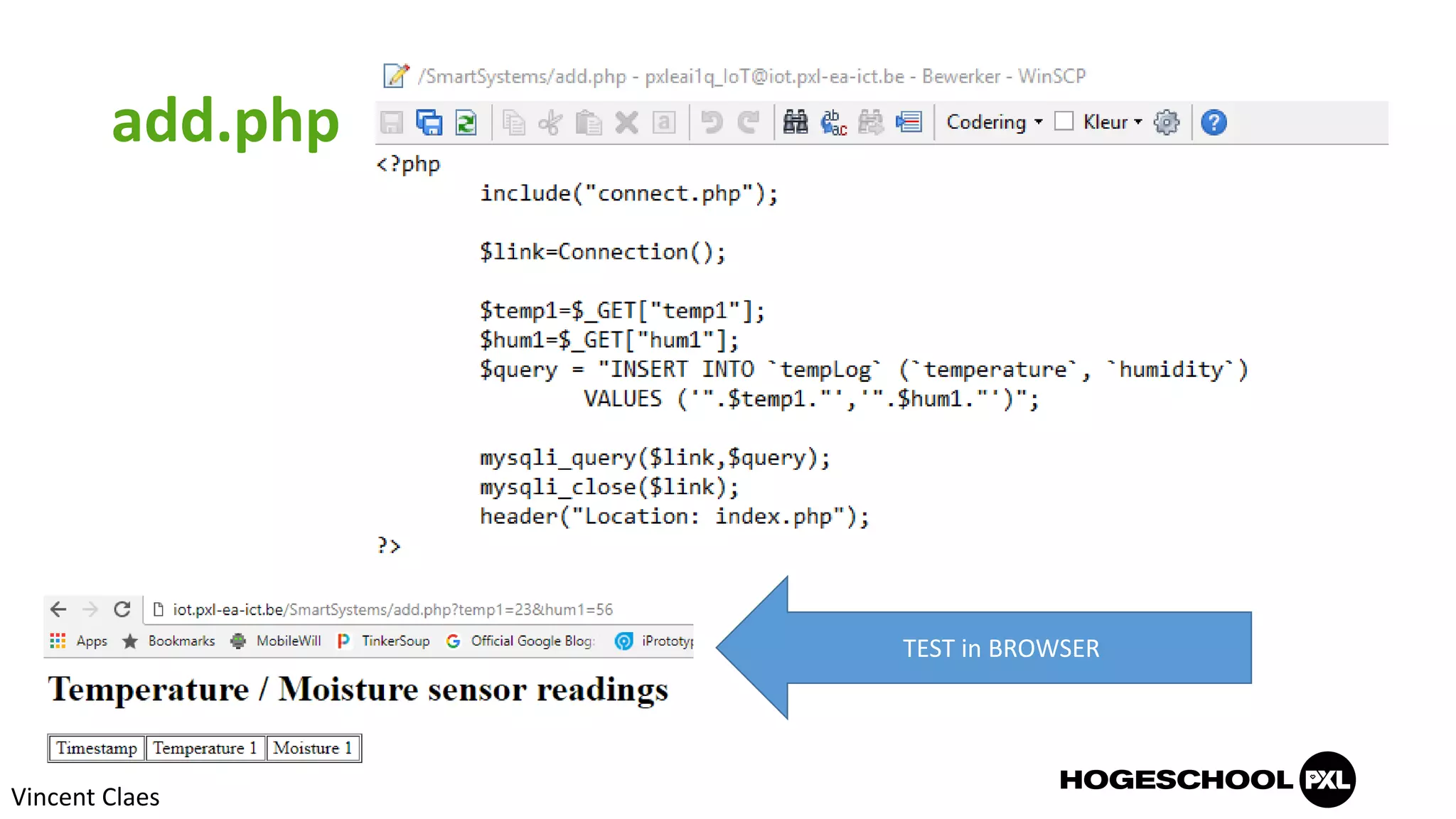This screenshot has height=819, width=1456.
Task: Click the add.php URL address bar
Action: (x=392, y=609)
